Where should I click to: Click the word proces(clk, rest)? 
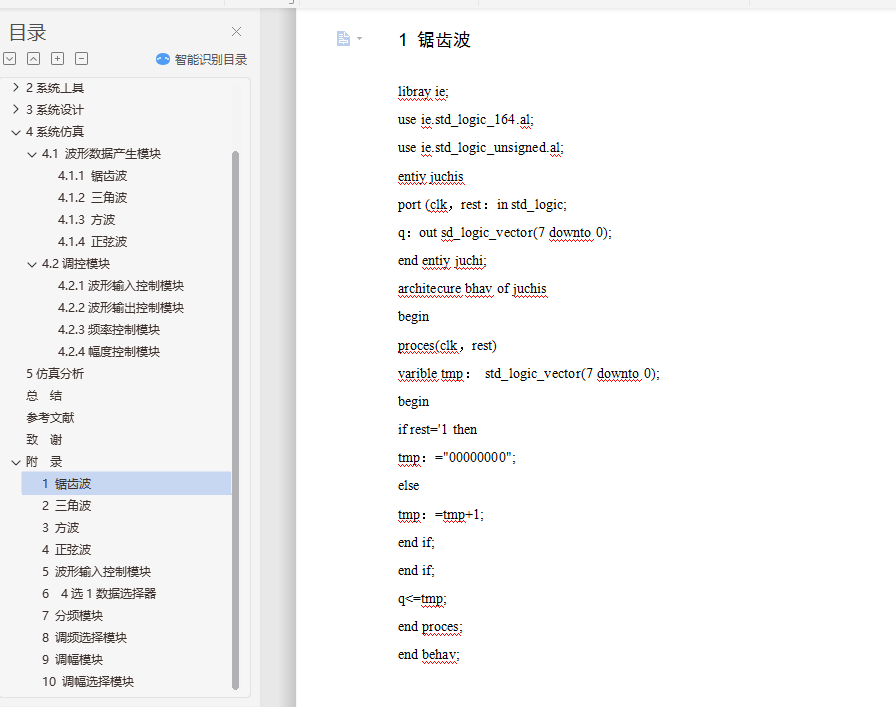(447, 345)
